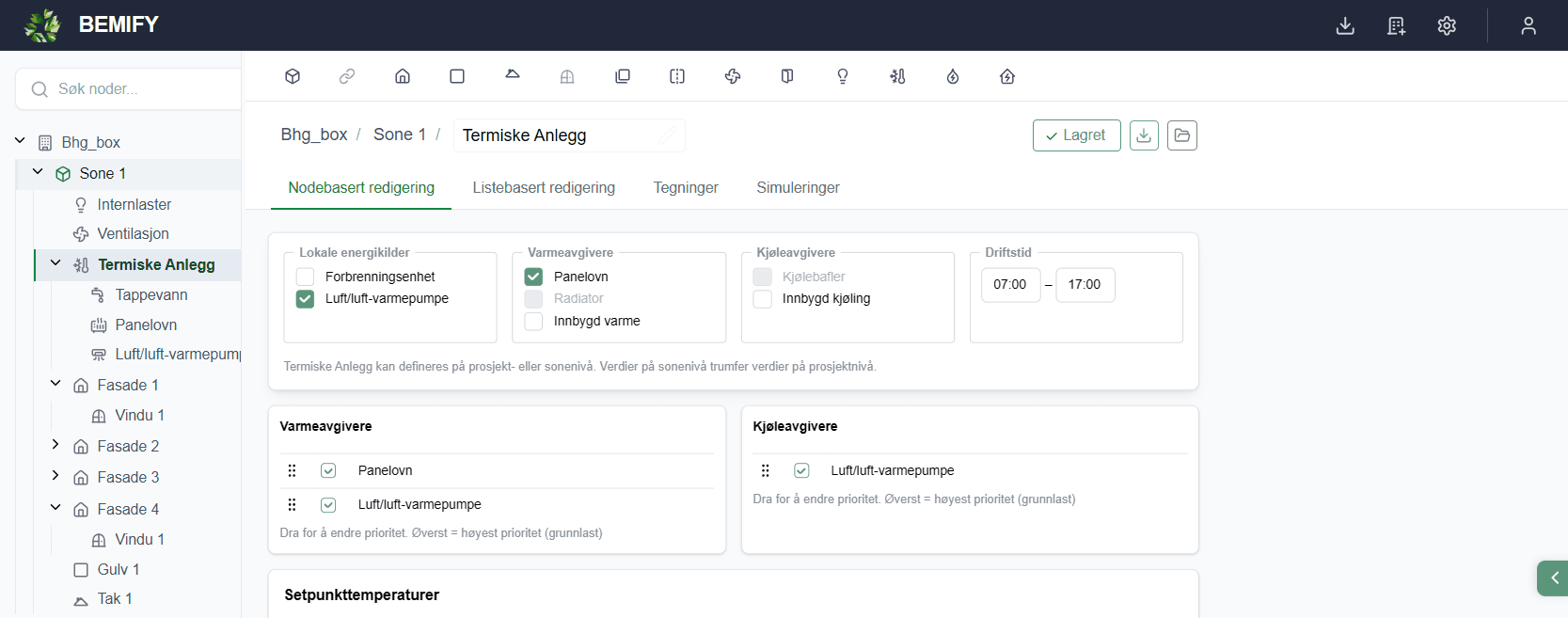Click the fan (ventilation) icon in the node toolbar
The height and width of the screenshot is (618, 1568).
tap(733, 76)
